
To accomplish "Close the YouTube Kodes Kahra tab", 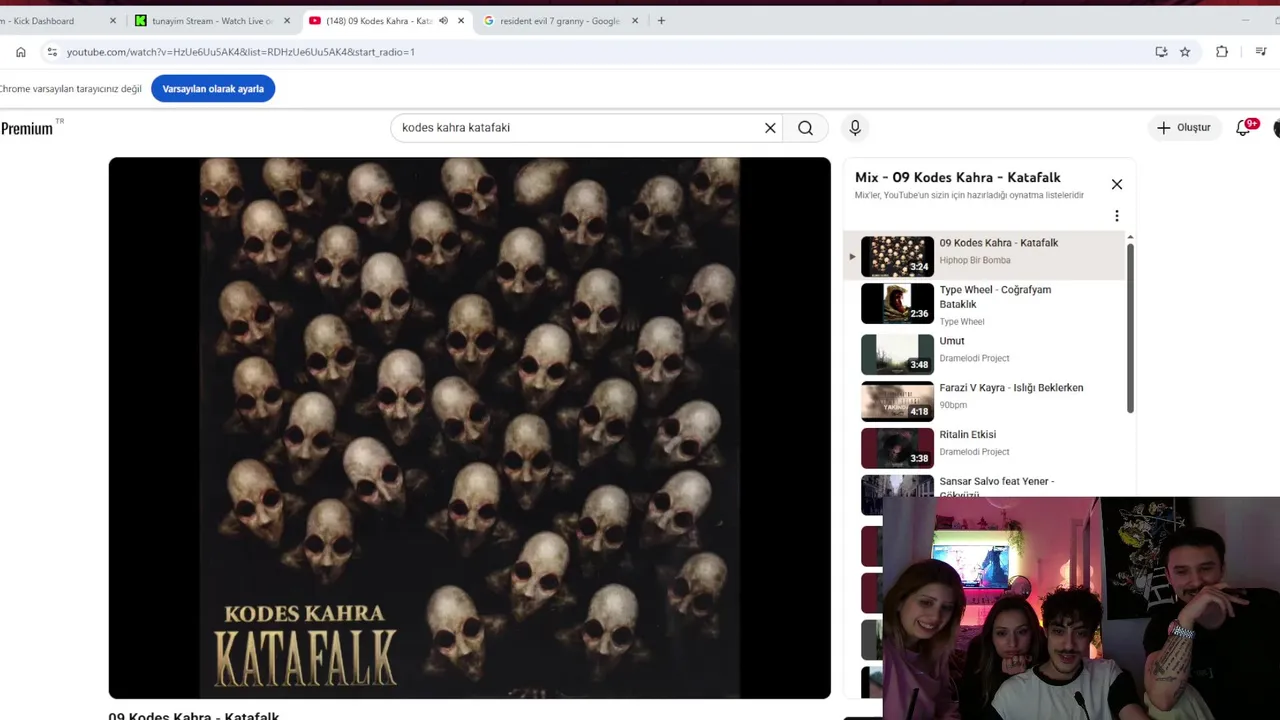I will [x=461, y=20].
